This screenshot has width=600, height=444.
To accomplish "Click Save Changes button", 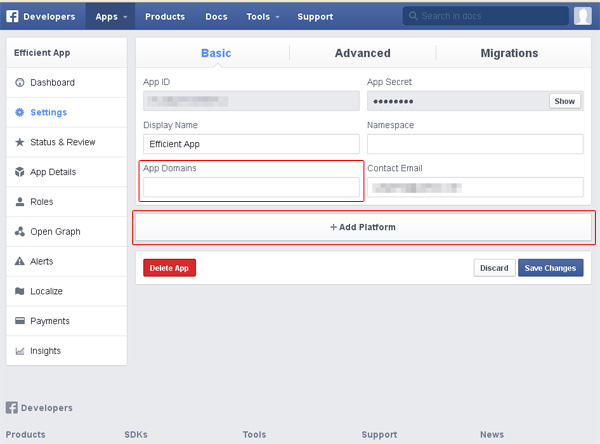I will click(550, 268).
